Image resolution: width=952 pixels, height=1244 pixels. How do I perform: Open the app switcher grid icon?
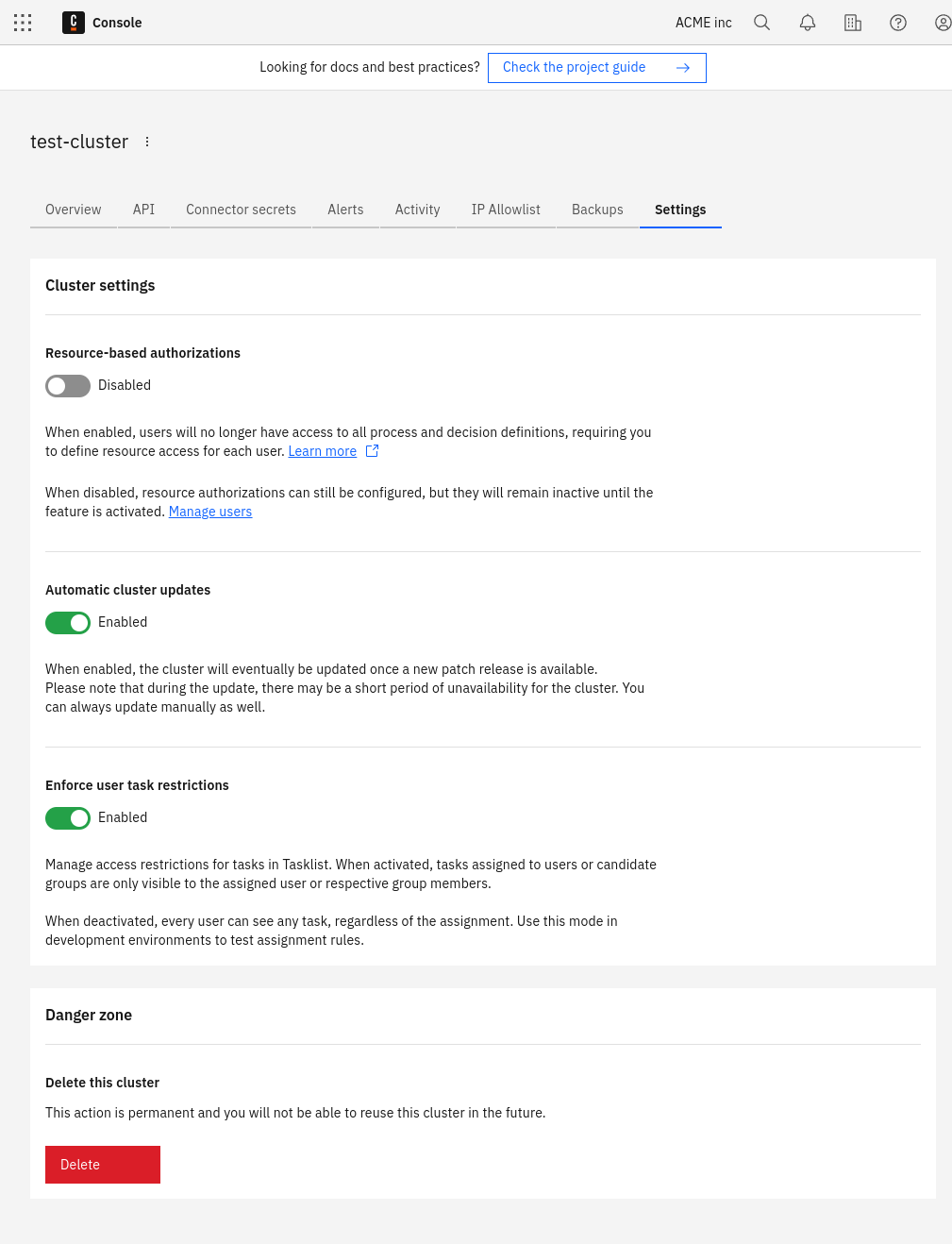(x=23, y=23)
